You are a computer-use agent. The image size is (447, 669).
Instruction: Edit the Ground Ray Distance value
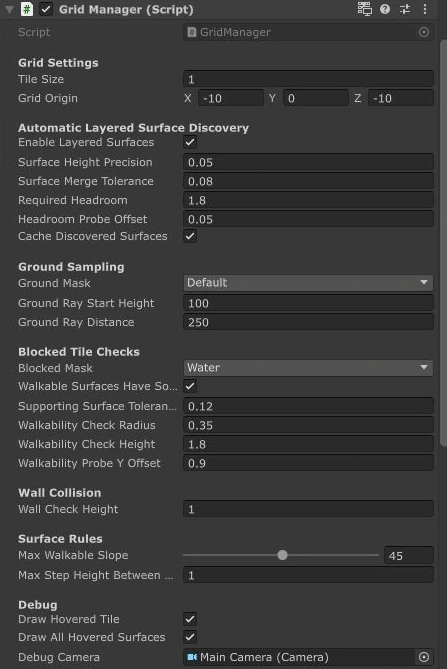click(308, 322)
